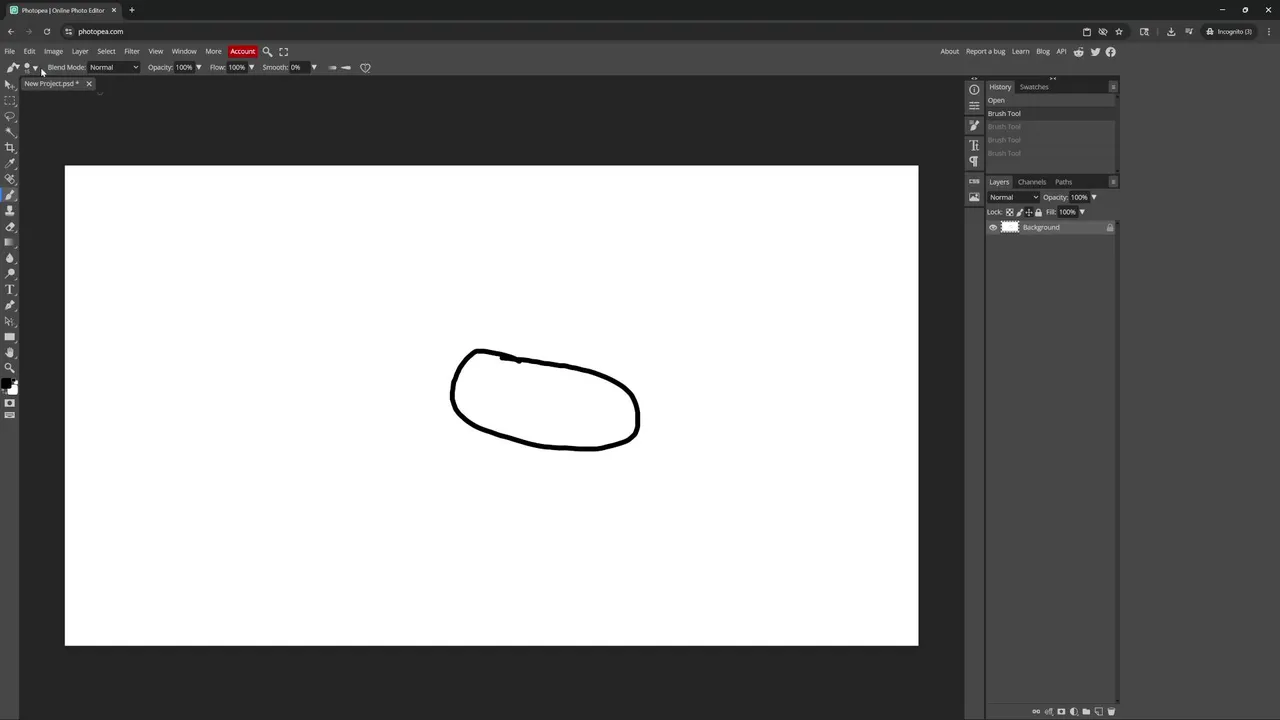Image resolution: width=1280 pixels, height=720 pixels.
Task: Switch to the Swatches tab
Action: point(1034,87)
